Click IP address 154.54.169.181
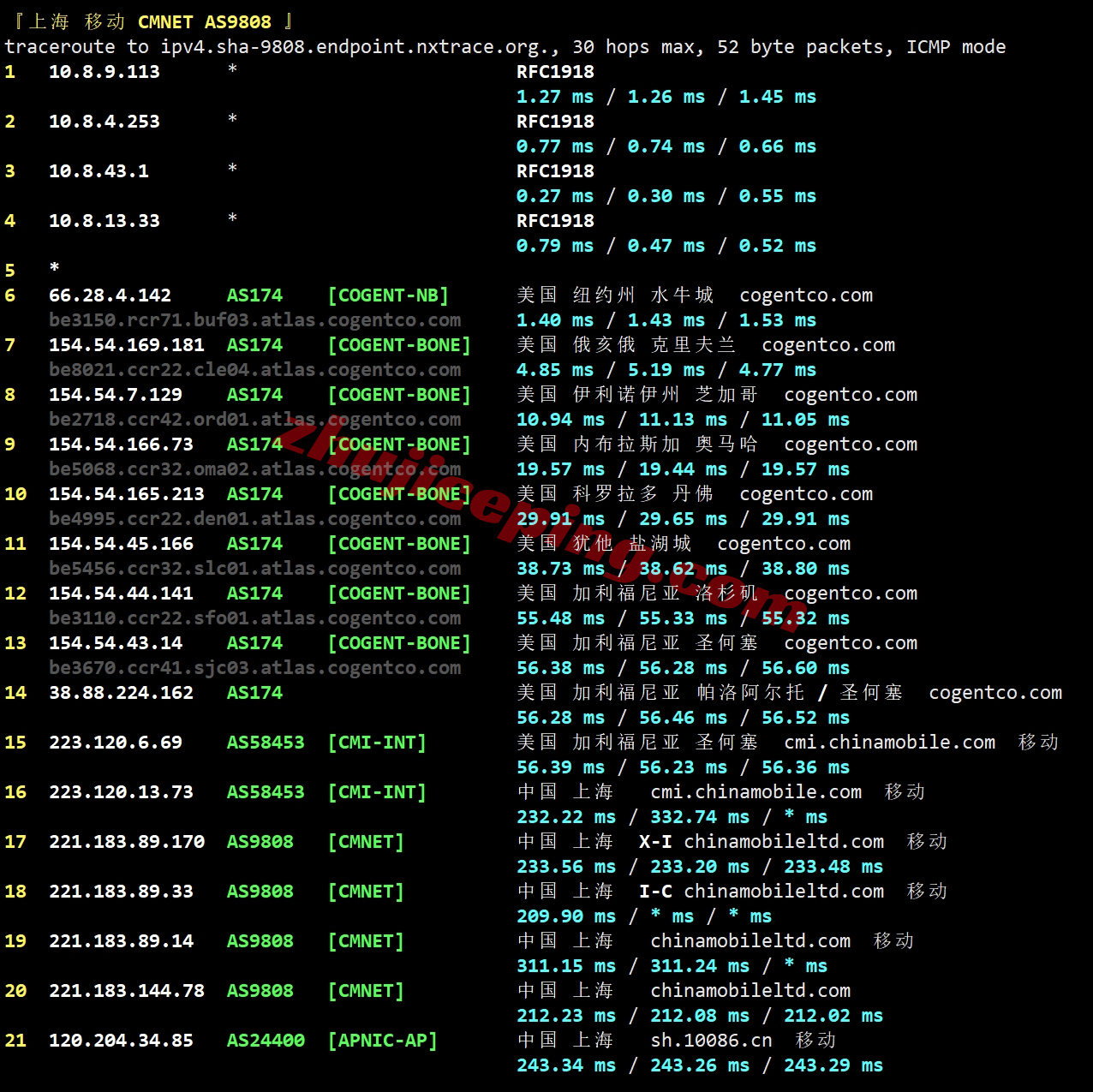Screen dimensions: 1093x1092 pos(127,345)
